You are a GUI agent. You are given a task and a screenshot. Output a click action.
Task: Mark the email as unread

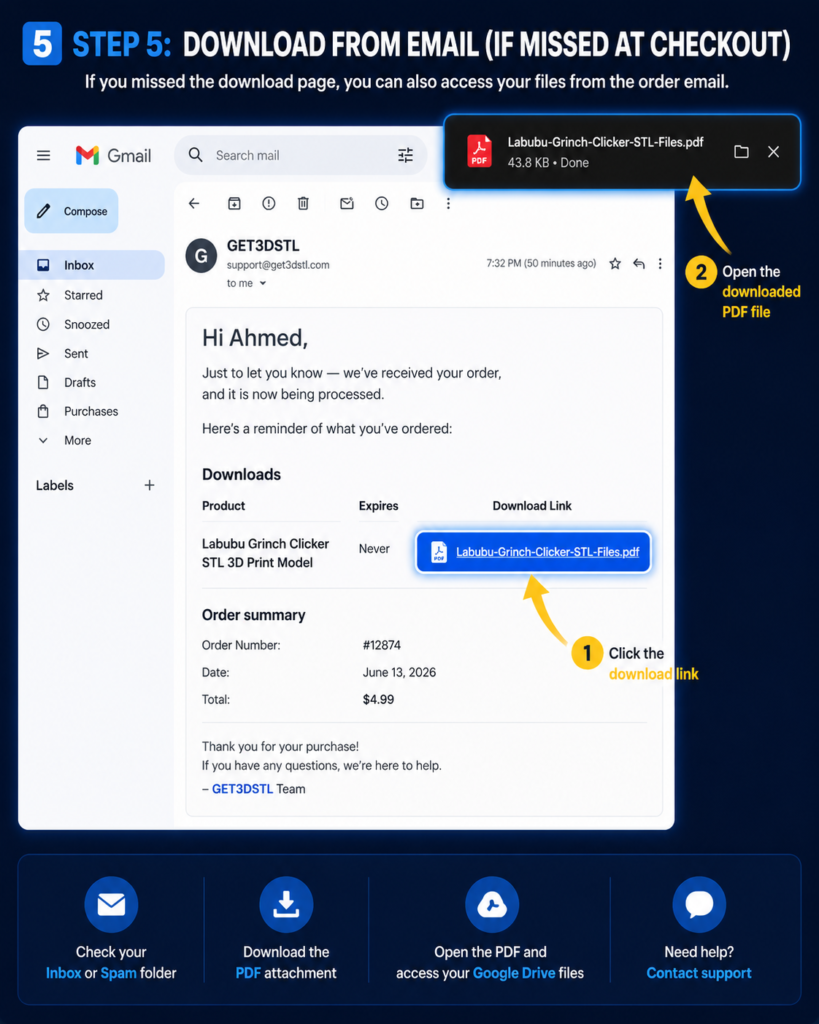click(x=347, y=204)
